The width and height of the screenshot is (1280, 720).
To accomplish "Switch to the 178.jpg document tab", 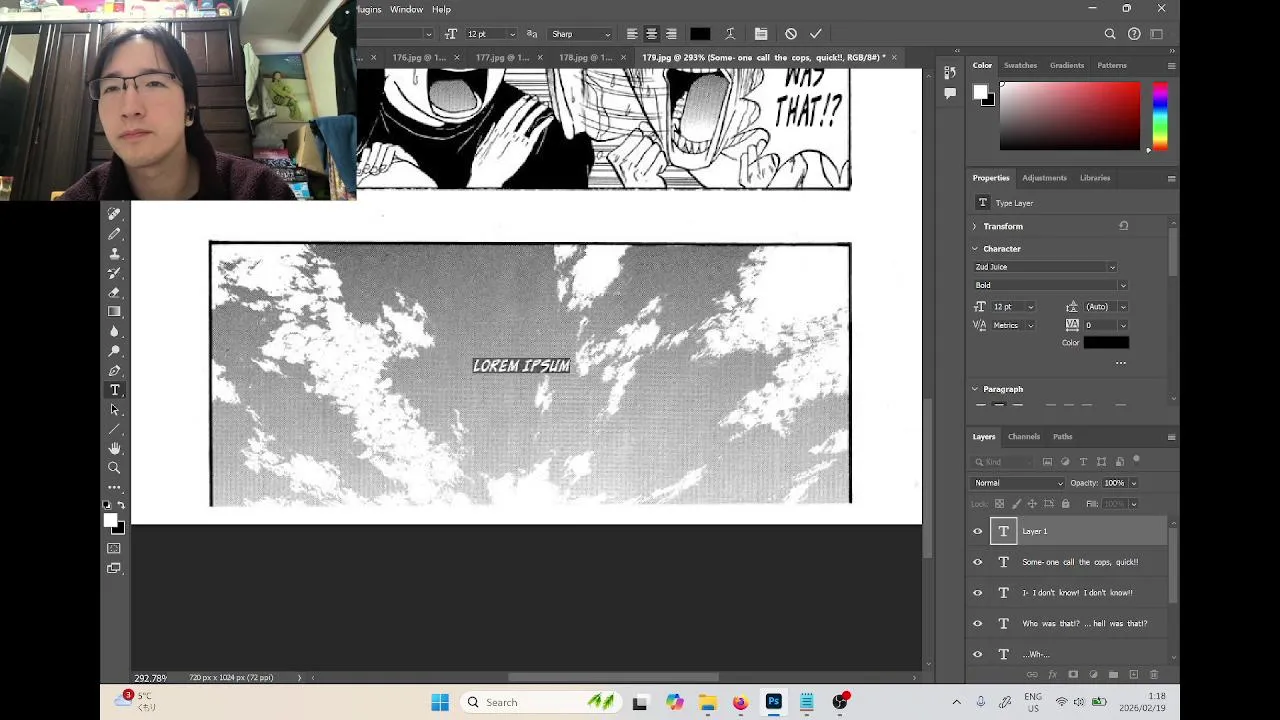I will coord(585,57).
